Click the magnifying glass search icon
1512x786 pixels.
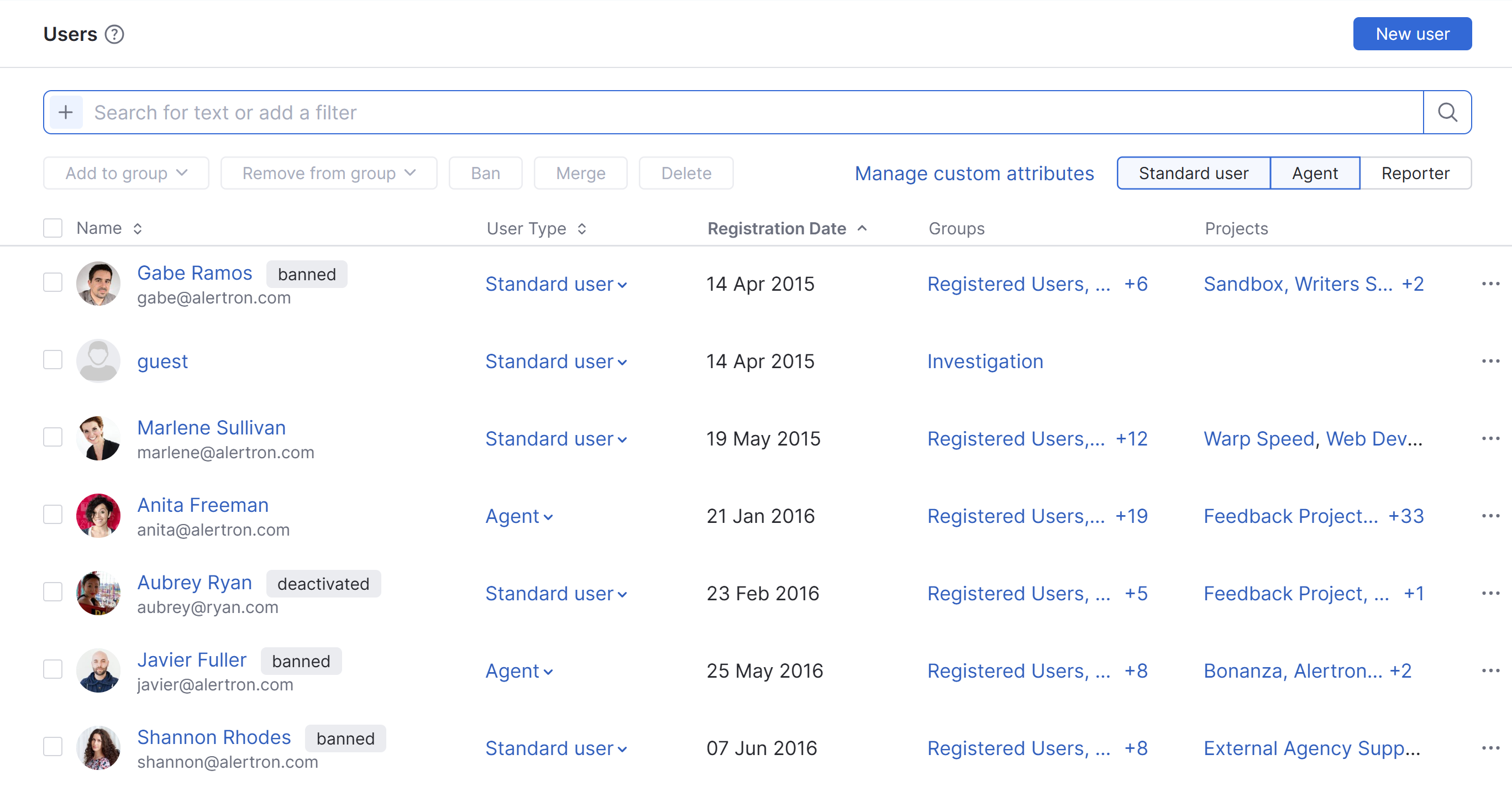1447,112
